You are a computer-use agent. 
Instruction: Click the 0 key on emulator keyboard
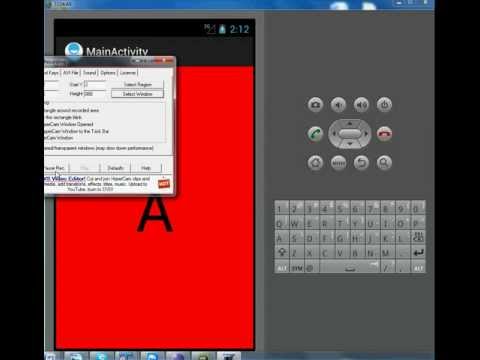(x=418, y=207)
